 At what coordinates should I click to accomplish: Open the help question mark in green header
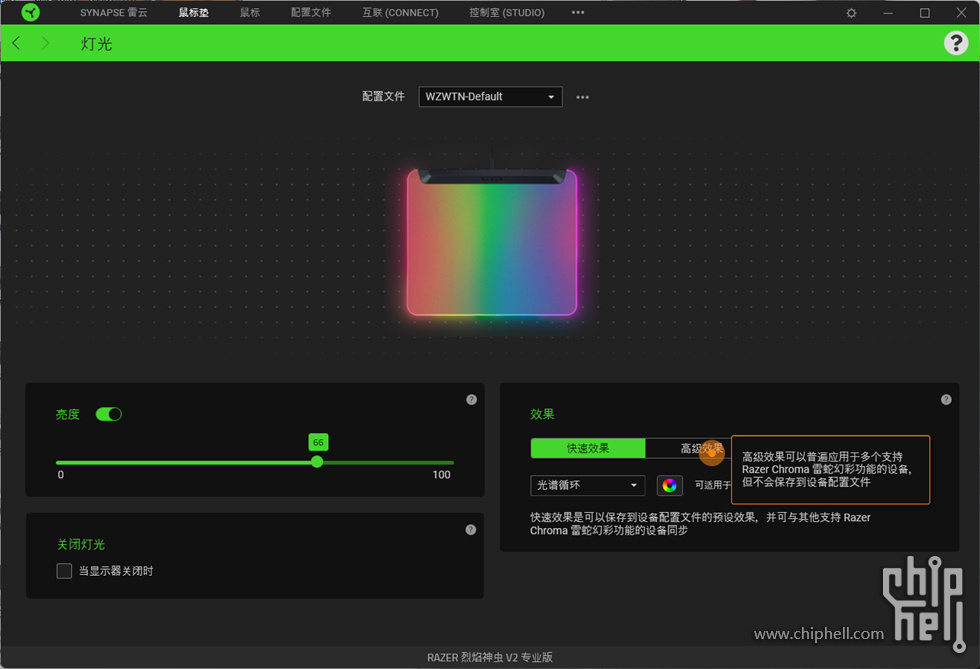tap(956, 43)
